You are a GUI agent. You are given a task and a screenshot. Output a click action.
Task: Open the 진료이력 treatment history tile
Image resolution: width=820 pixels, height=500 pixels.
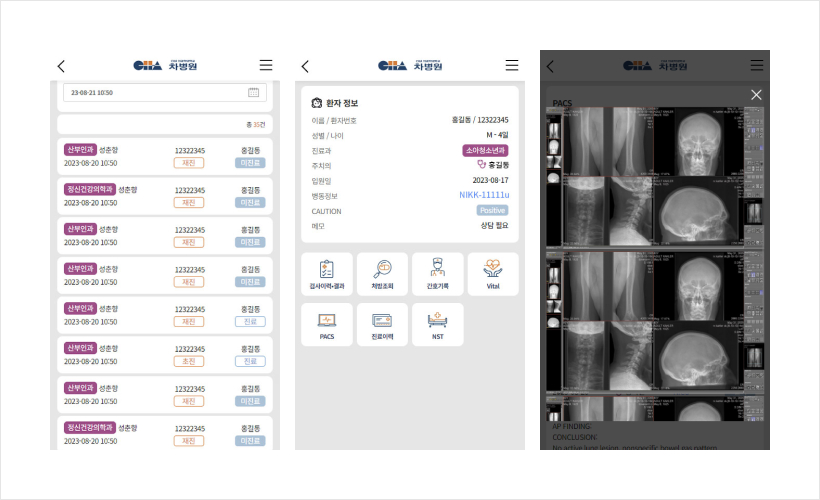(x=382, y=324)
